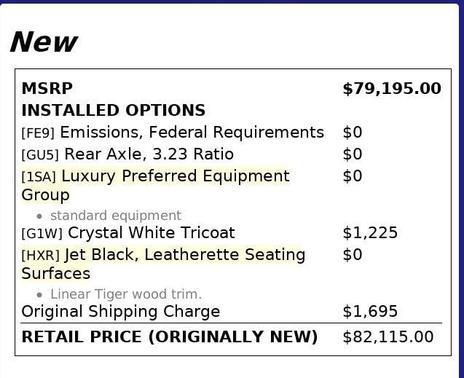Screen dimensions: 464x378
Task: Click the $79,195.00 MSRP amount
Action: pos(392,89)
